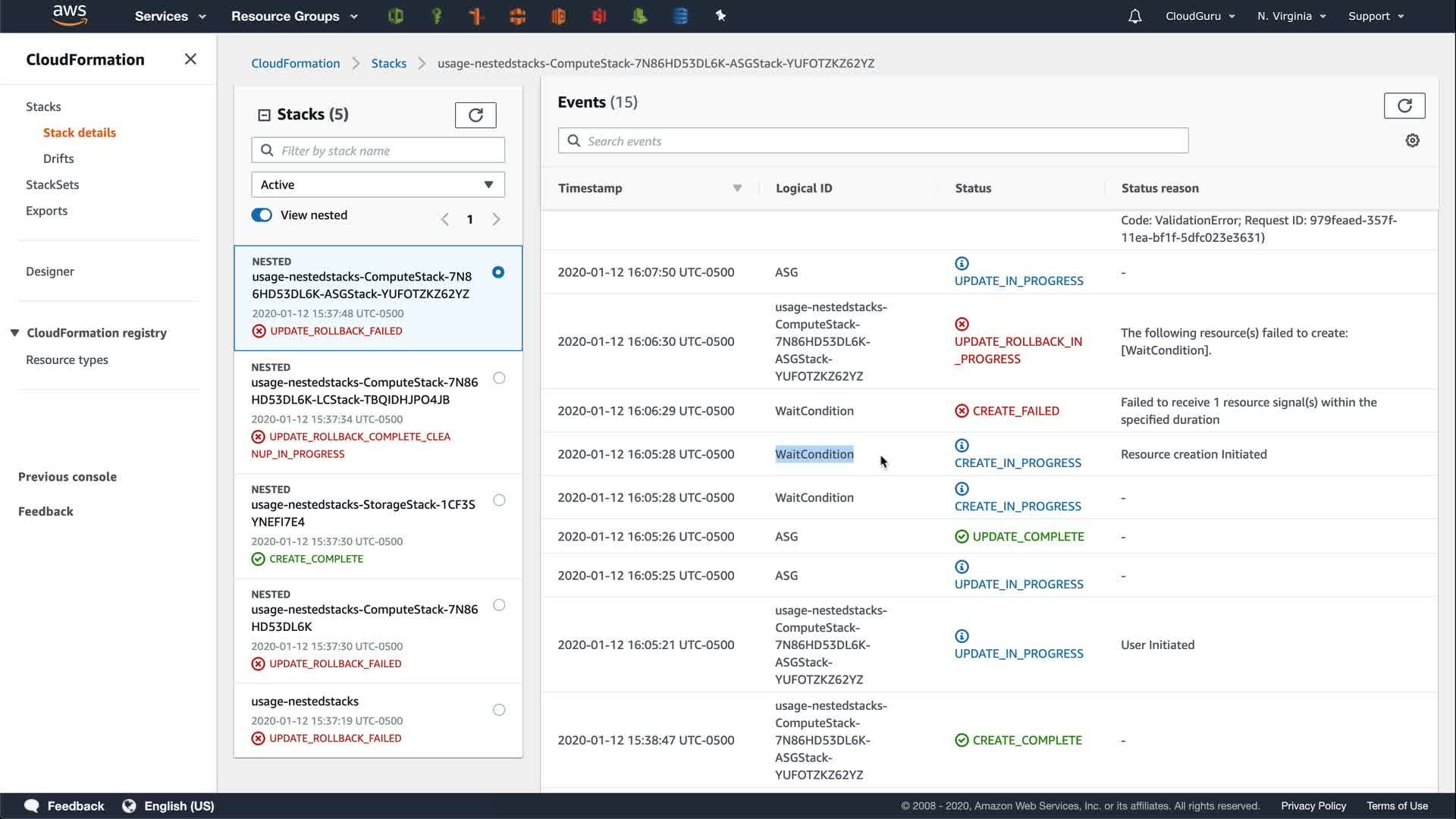Screen dimensions: 1456x819
Task: Open events table settings gear
Action: pos(1412,141)
